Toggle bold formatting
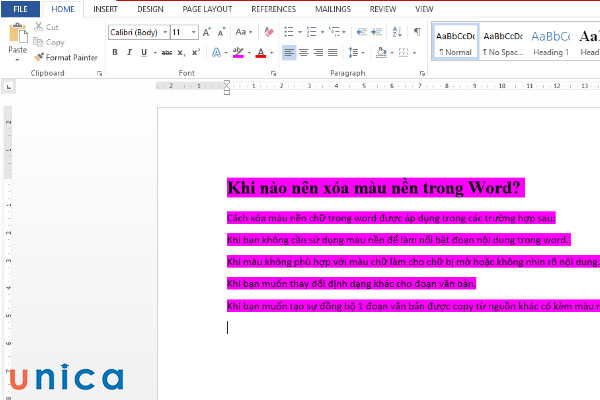Screen dimensions: 600x400 115,52
